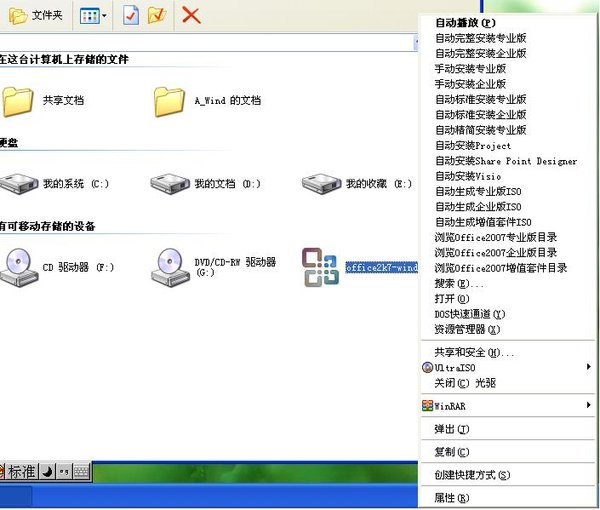Click the soft keyboard IME icon

pyautogui.click(x=81, y=471)
